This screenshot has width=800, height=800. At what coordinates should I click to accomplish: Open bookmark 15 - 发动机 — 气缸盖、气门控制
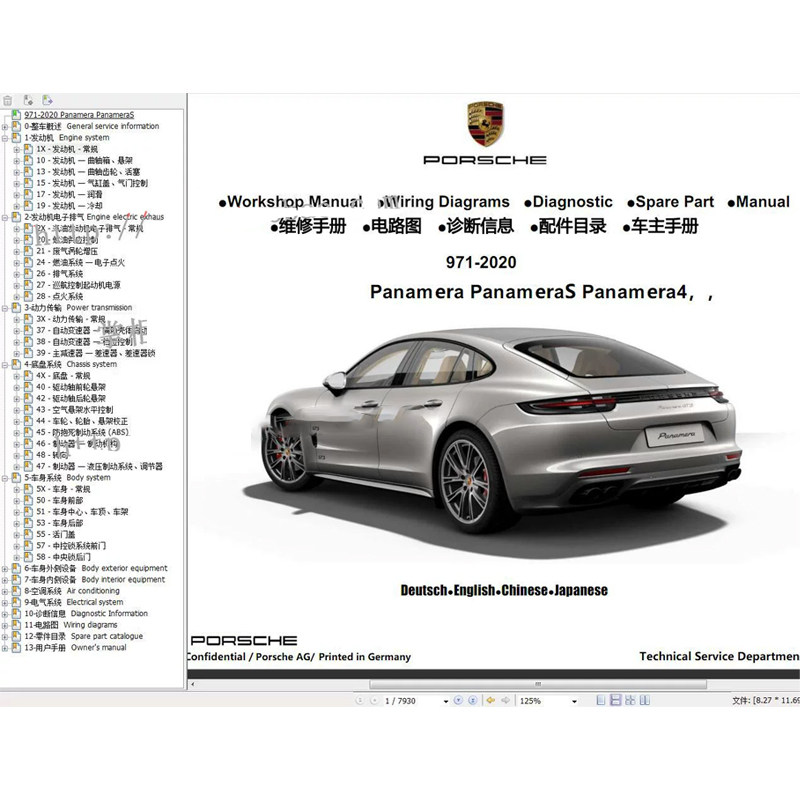(x=92, y=183)
